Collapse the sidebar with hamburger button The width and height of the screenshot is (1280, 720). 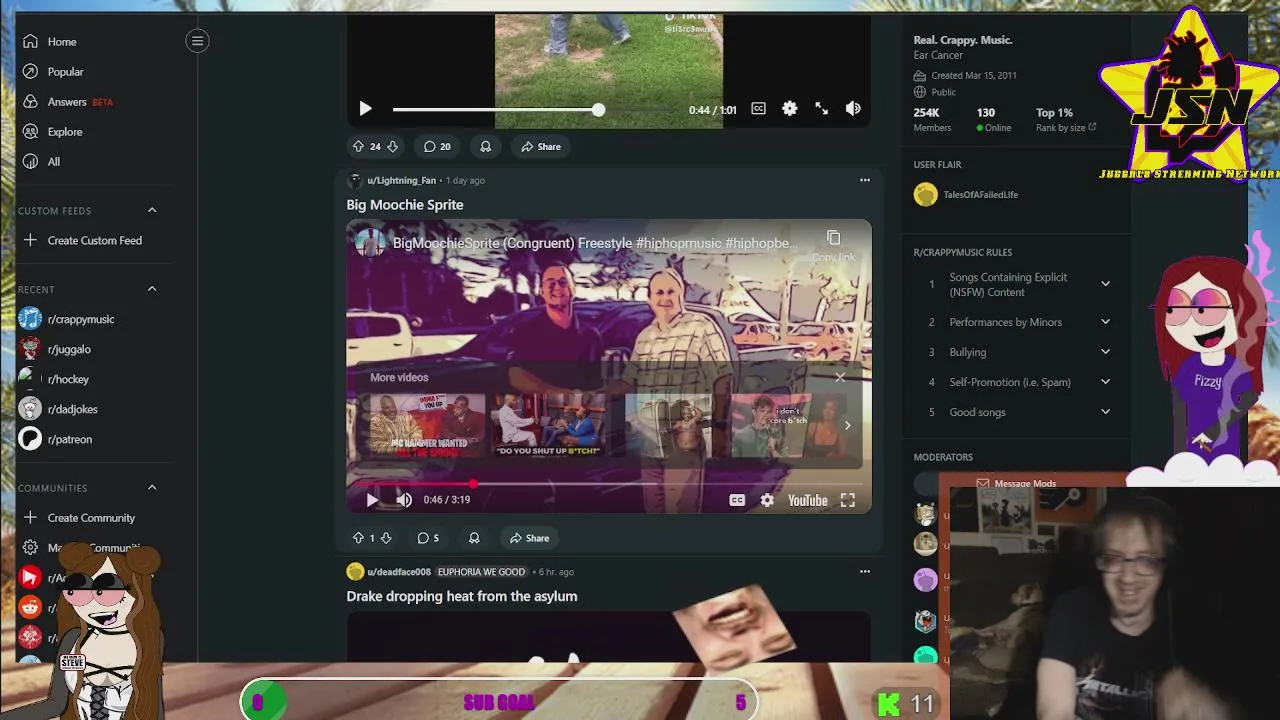click(x=197, y=41)
